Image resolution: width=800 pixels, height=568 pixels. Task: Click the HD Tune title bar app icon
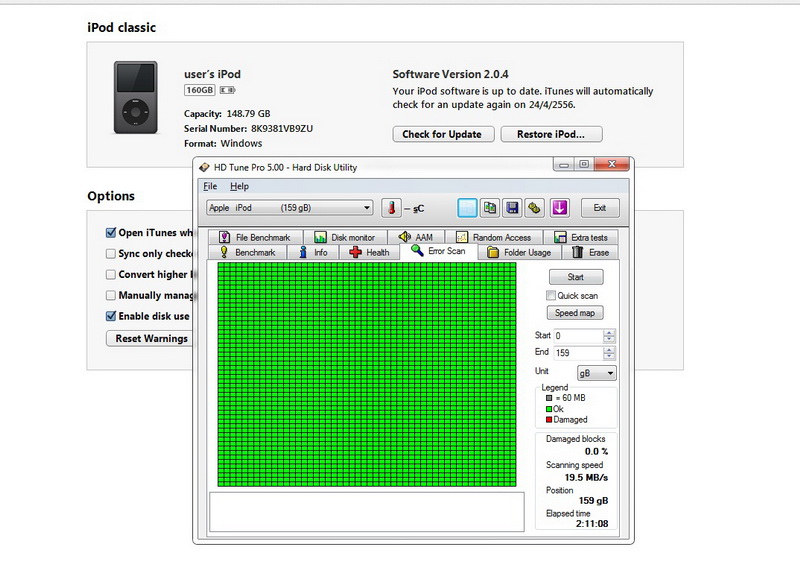[x=204, y=167]
